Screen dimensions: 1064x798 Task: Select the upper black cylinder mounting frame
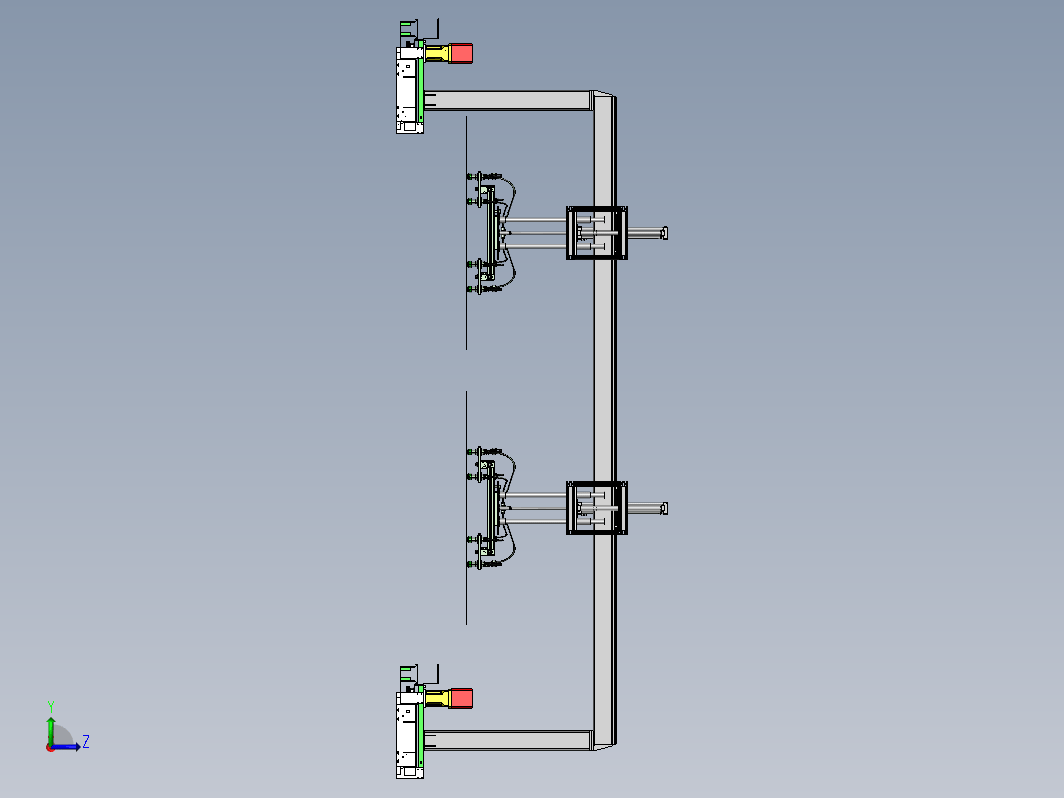[x=596, y=233]
